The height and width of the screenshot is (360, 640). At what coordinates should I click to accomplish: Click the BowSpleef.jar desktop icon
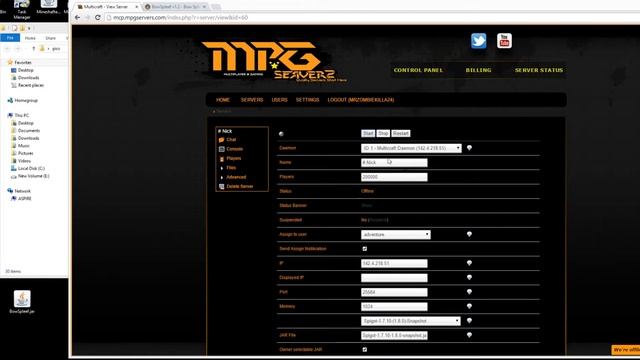(x=22, y=302)
